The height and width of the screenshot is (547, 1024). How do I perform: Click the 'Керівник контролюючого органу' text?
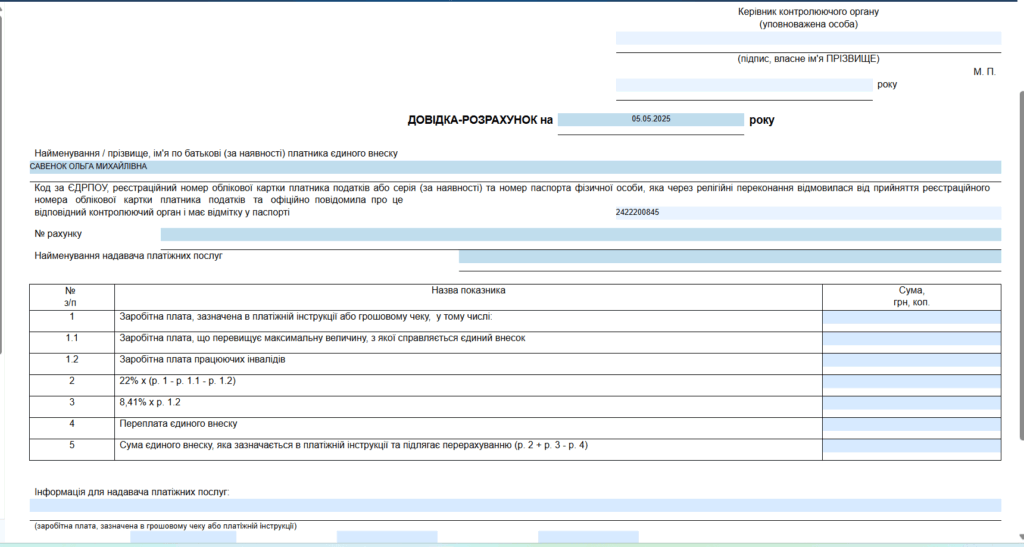(808, 12)
